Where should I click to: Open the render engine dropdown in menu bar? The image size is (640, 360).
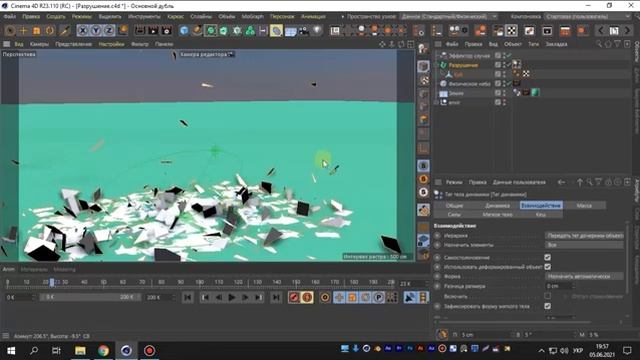449,16
